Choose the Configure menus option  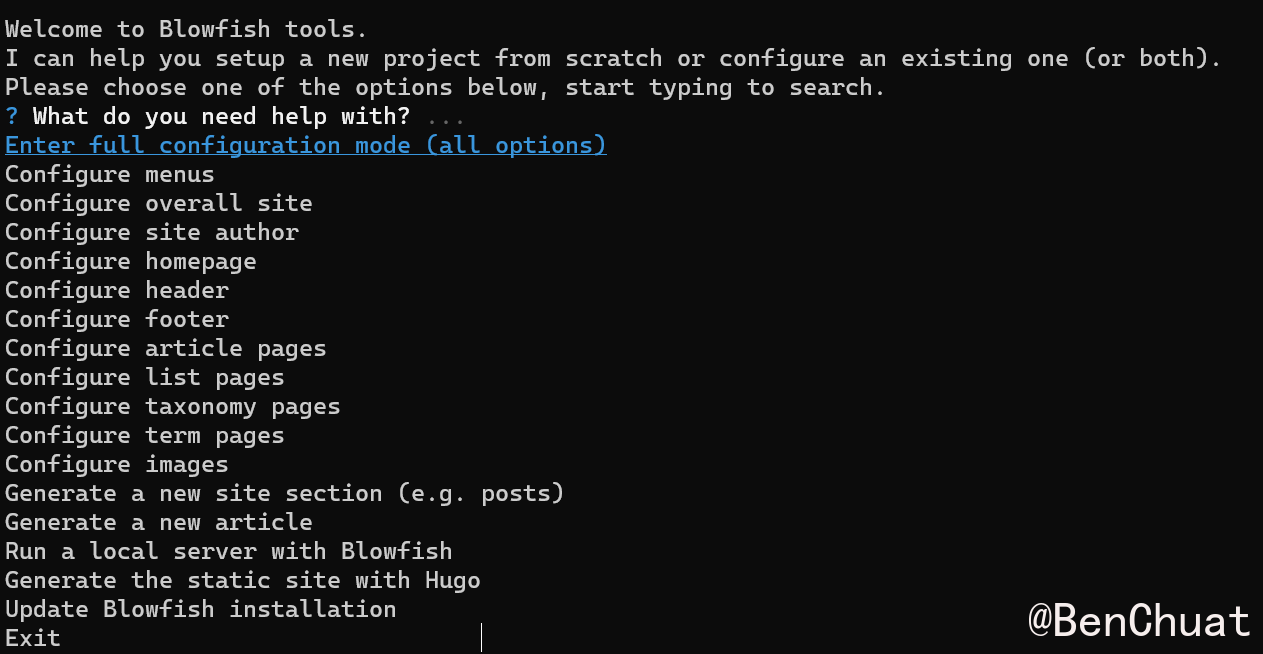tap(110, 175)
